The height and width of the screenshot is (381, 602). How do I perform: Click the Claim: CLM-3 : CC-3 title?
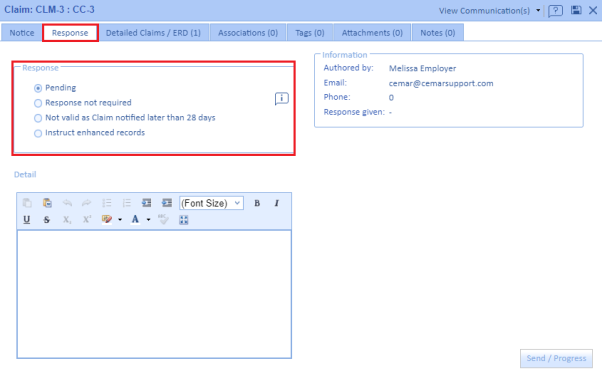pos(50,10)
